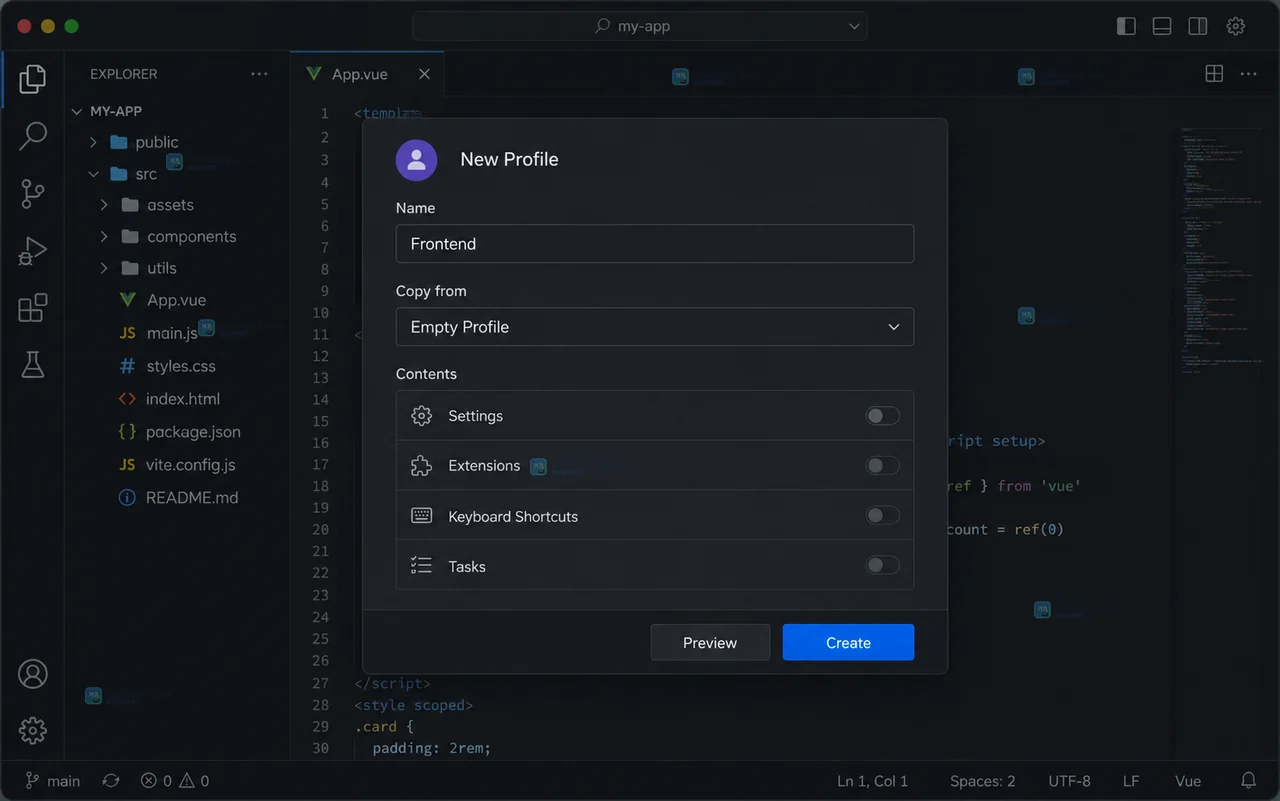Open the my-app command center dropdown
Image resolution: width=1280 pixels, height=801 pixels.
[640, 26]
